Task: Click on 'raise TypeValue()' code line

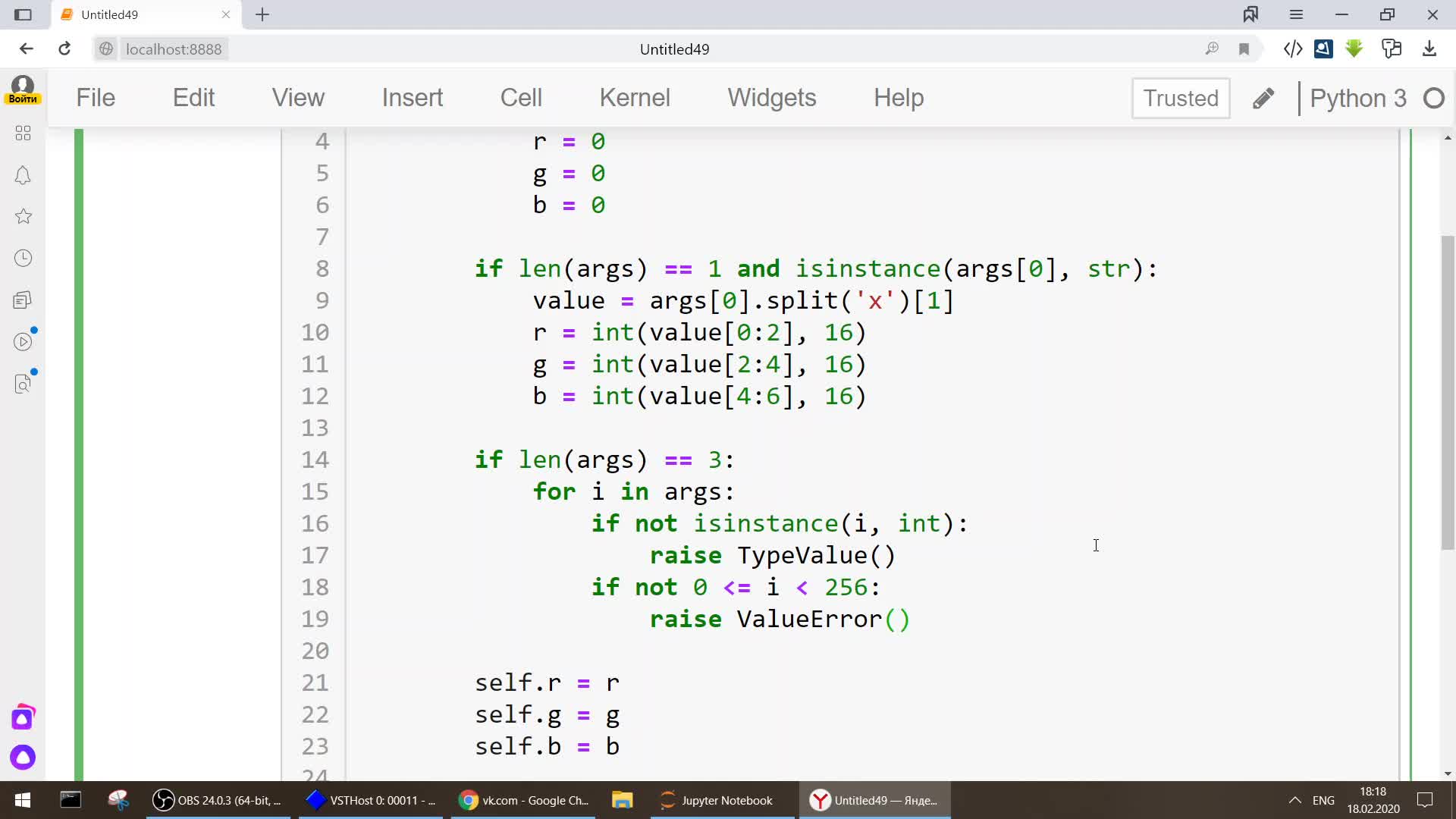Action: tap(773, 556)
